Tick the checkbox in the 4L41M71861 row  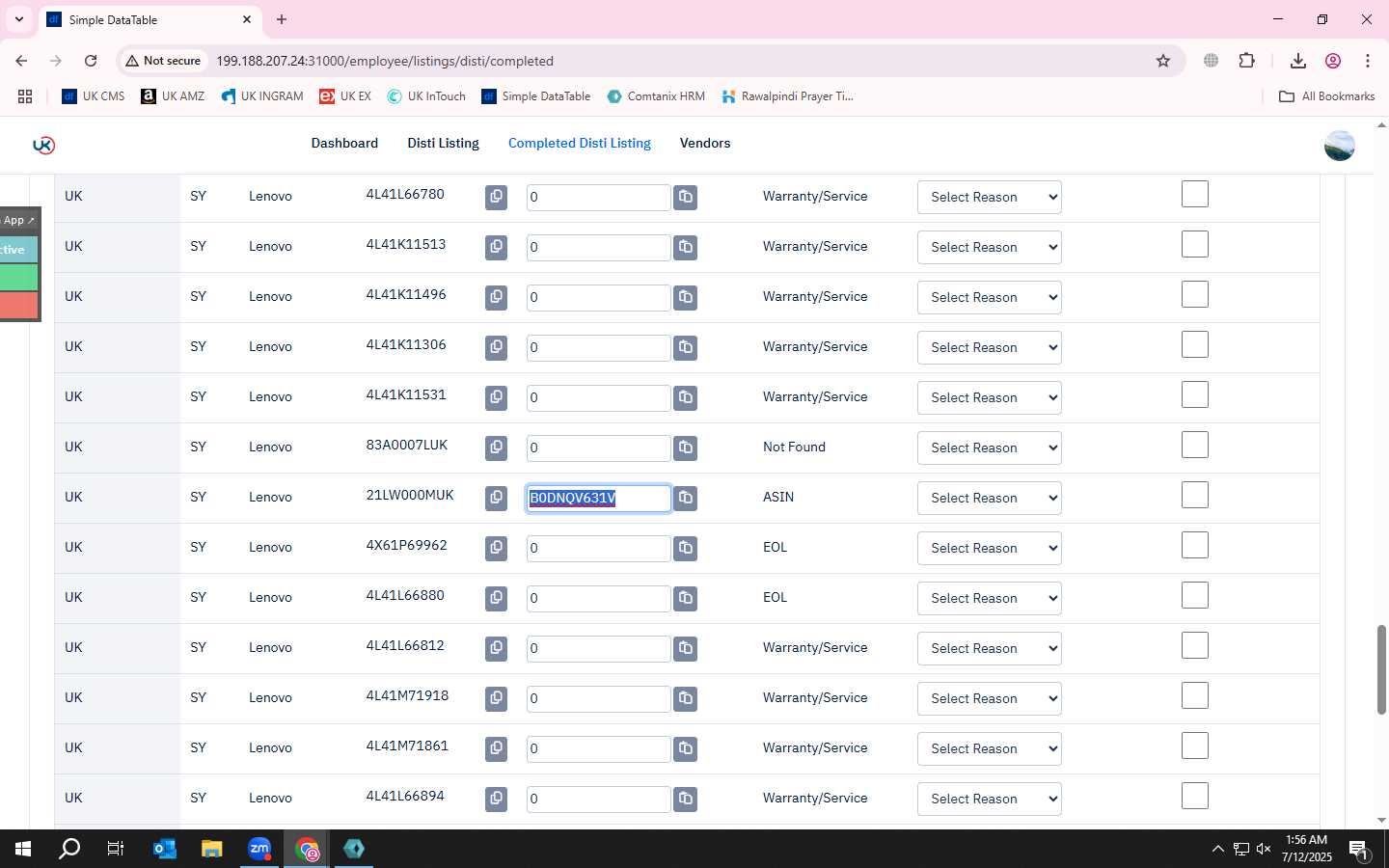click(x=1195, y=746)
